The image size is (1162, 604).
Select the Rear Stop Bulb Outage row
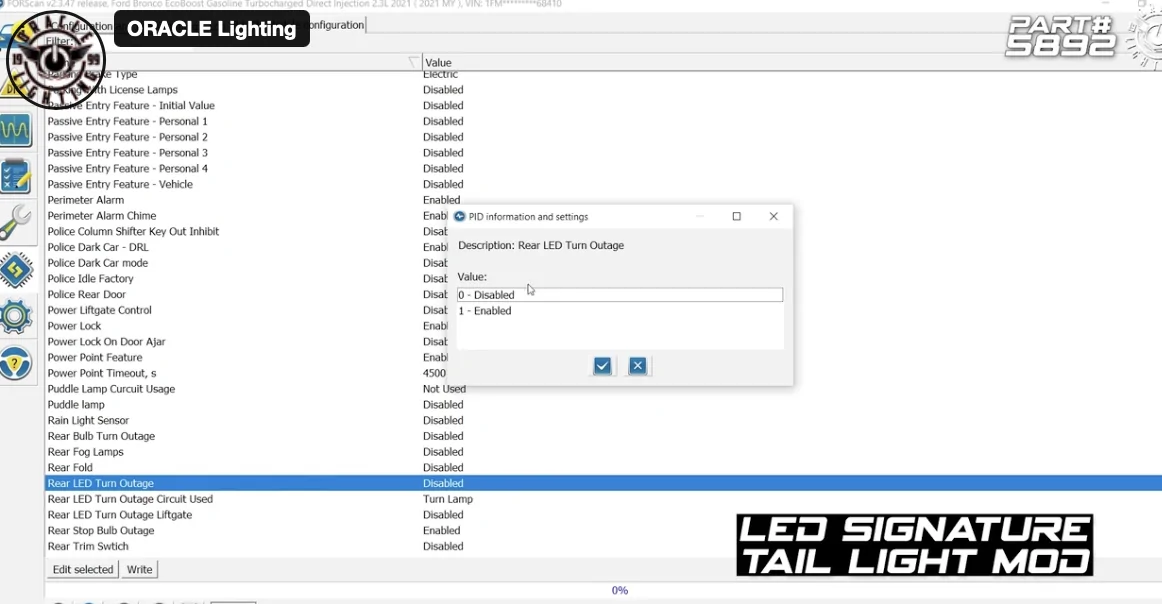tap(603, 531)
